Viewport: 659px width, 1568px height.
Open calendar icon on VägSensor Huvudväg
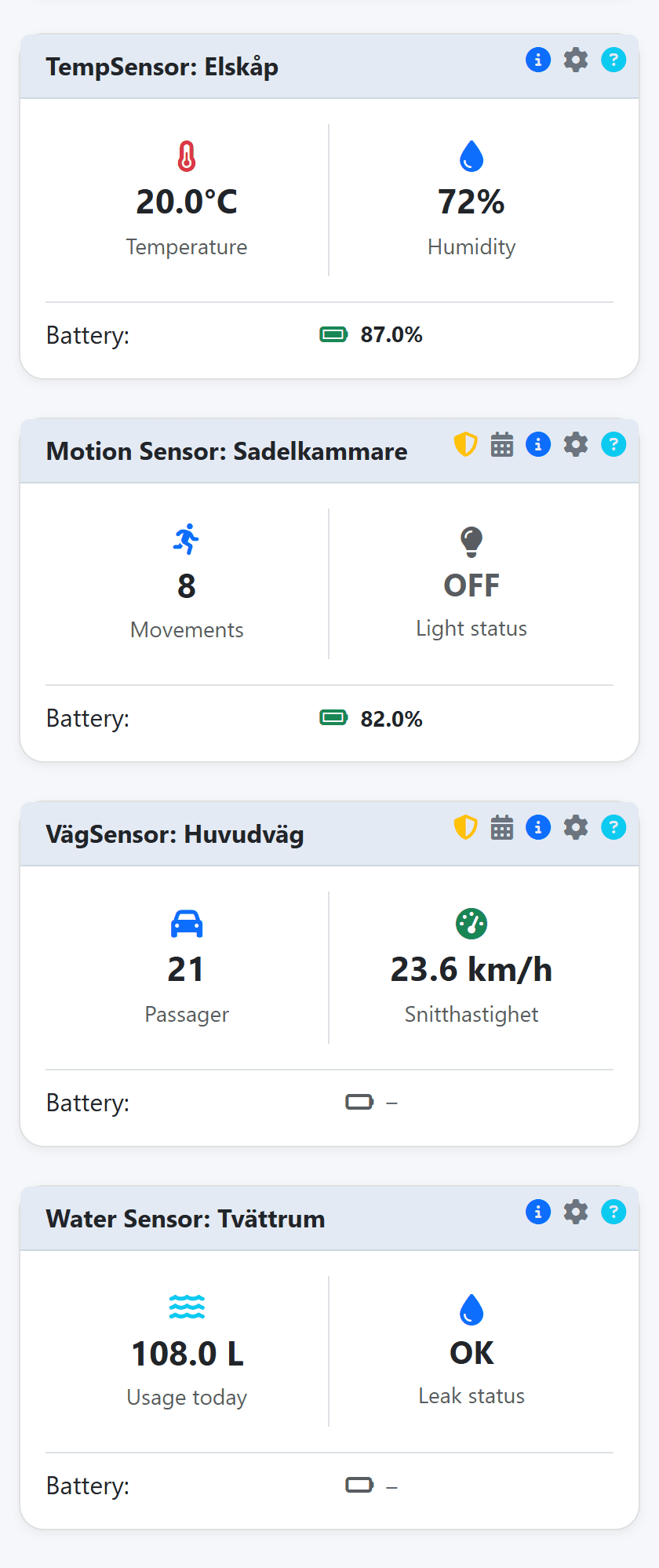point(502,827)
